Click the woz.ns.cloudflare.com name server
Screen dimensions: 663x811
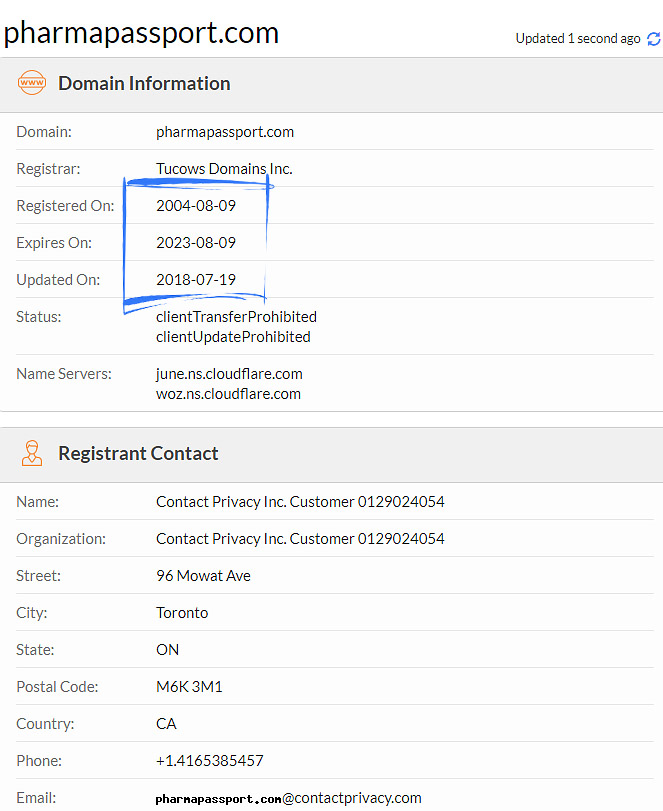coord(228,394)
